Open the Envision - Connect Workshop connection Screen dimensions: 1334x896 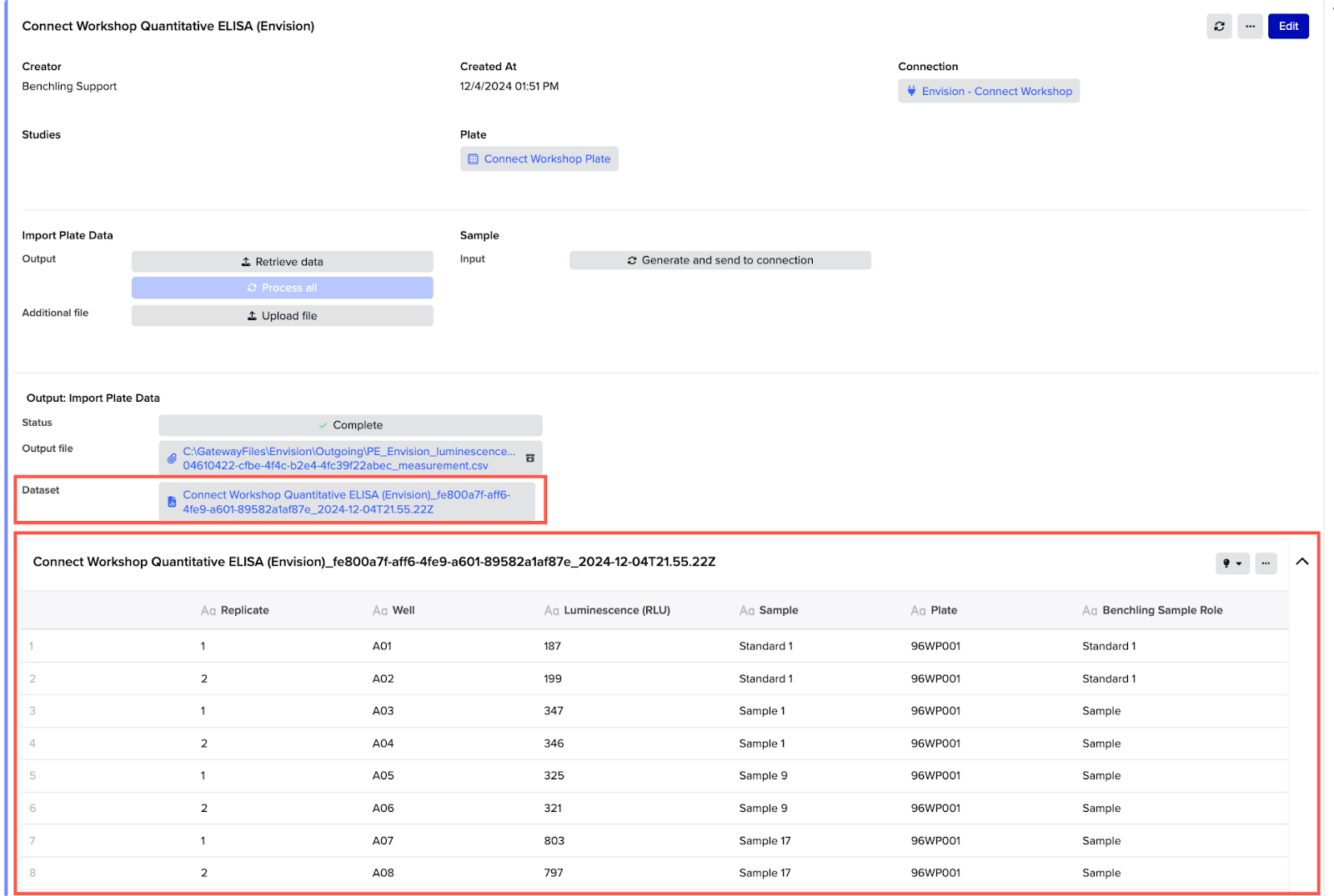click(x=989, y=91)
